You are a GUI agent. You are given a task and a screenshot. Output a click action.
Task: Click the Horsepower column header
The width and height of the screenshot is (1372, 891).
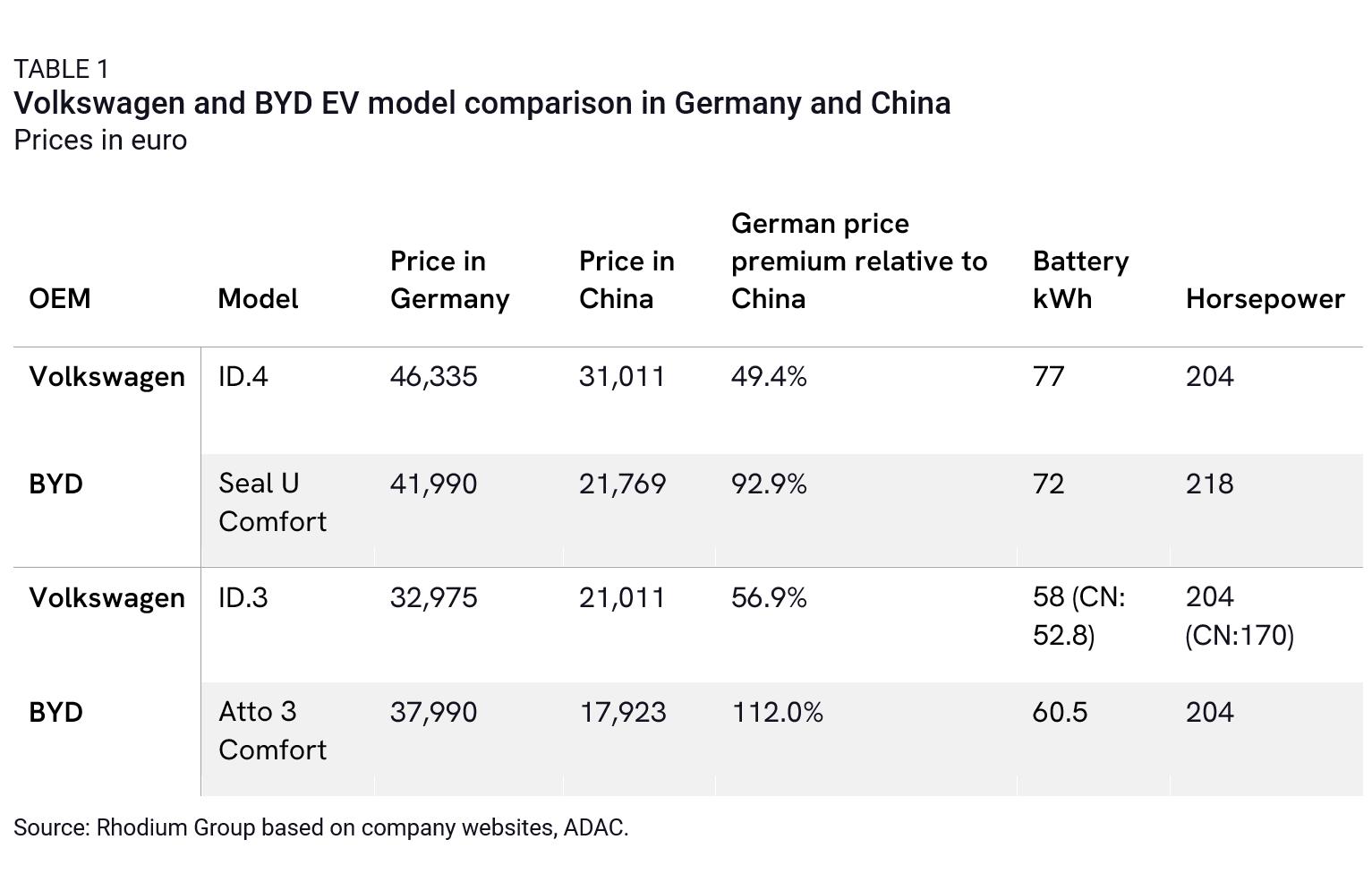1265,298
